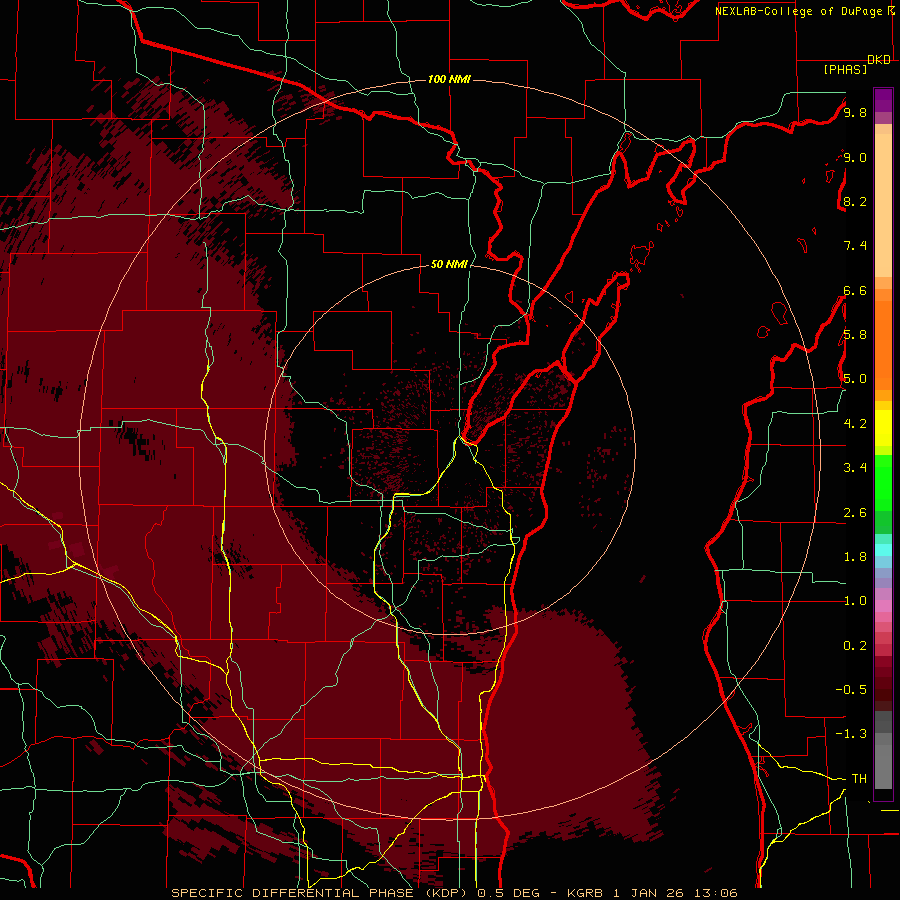
Task: Click the 1.8 scale value label
Action: click(x=855, y=557)
